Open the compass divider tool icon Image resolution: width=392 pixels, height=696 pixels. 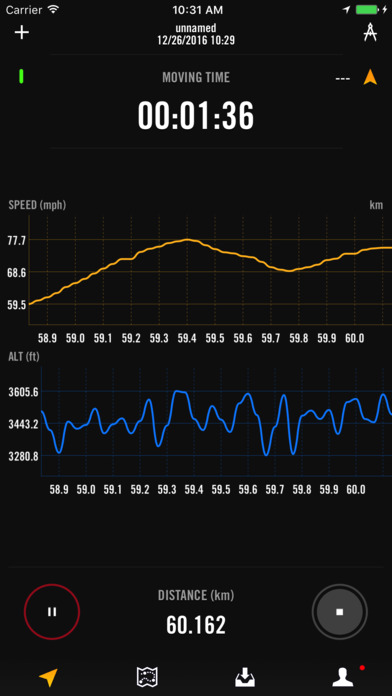tap(370, 32)
